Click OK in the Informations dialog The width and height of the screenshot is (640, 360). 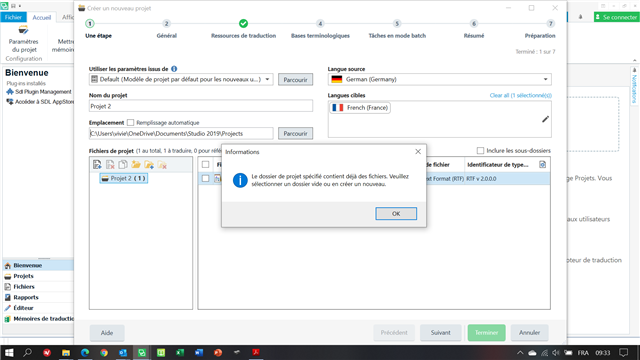(x=396, y=213)
